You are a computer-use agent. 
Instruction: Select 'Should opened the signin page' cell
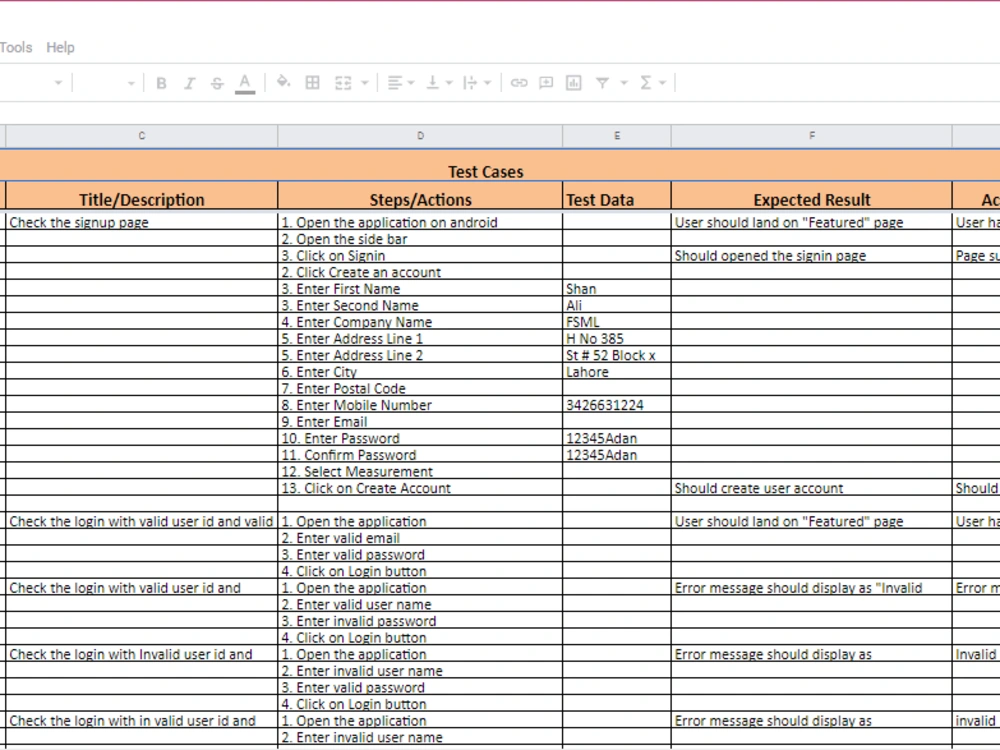pyautogui.click(x=812, y=255)
